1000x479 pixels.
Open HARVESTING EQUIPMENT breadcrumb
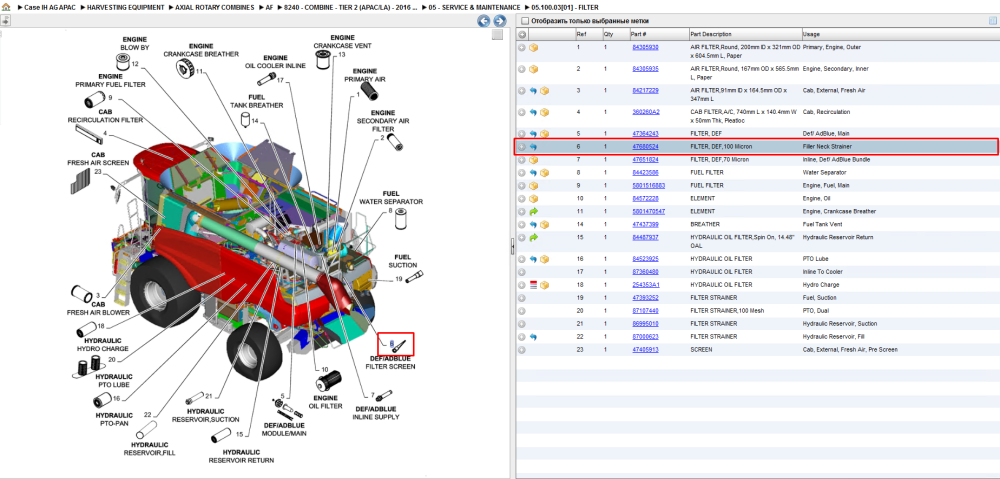coord(126,8)
